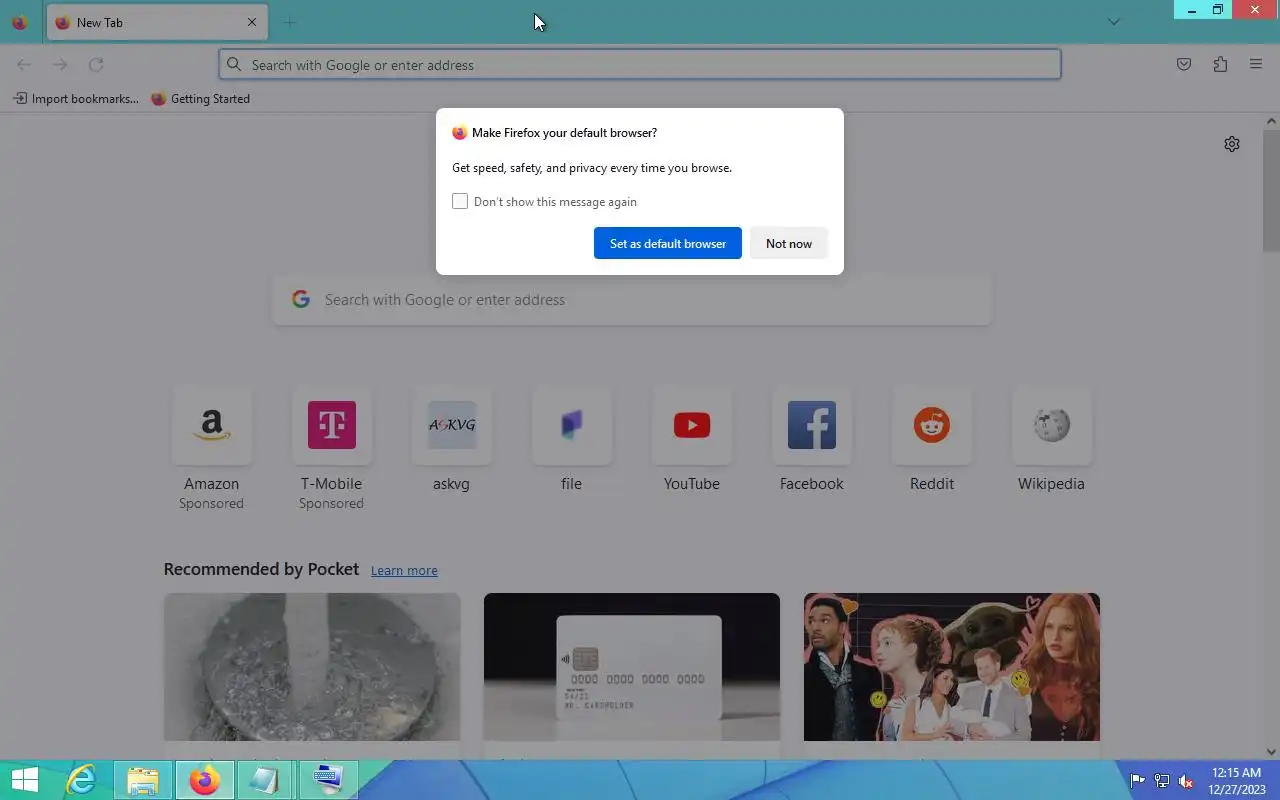Reload the current page
1280x800 pixels.
pos(96,65)
